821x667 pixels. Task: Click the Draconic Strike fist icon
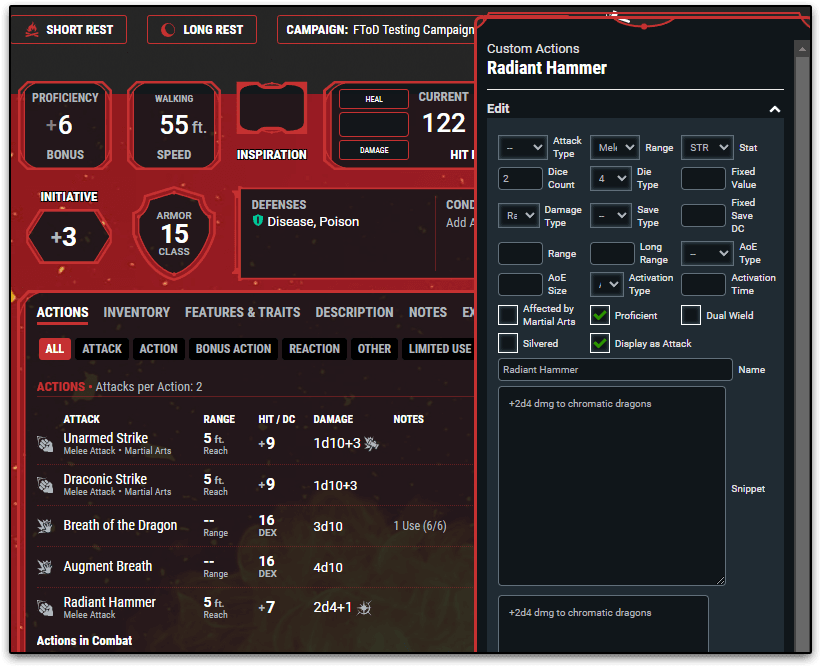[46, 485]
